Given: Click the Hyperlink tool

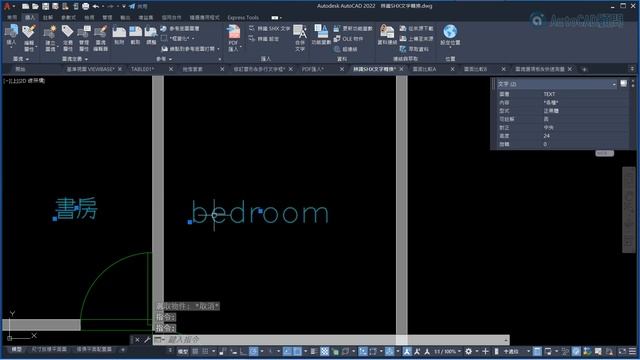Looking at the screenshot, I should tap(344, 49).
